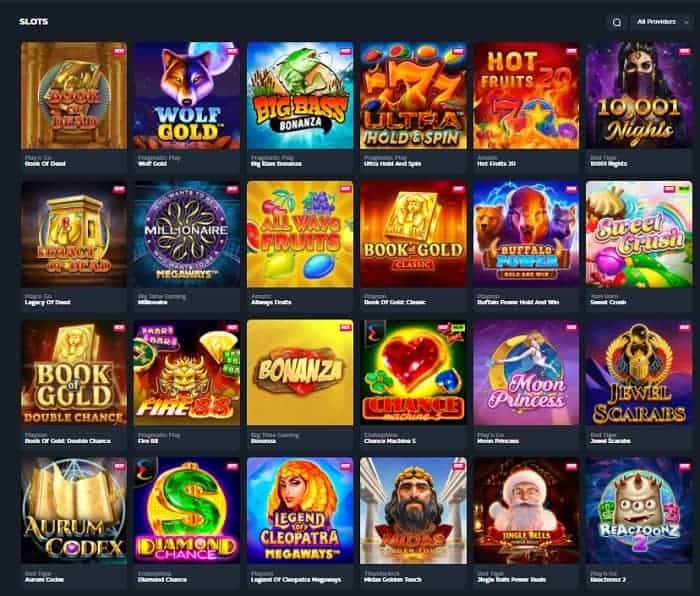Open the Moon Princess slot
Screen dimensions: 700x596
click(526, 373)
